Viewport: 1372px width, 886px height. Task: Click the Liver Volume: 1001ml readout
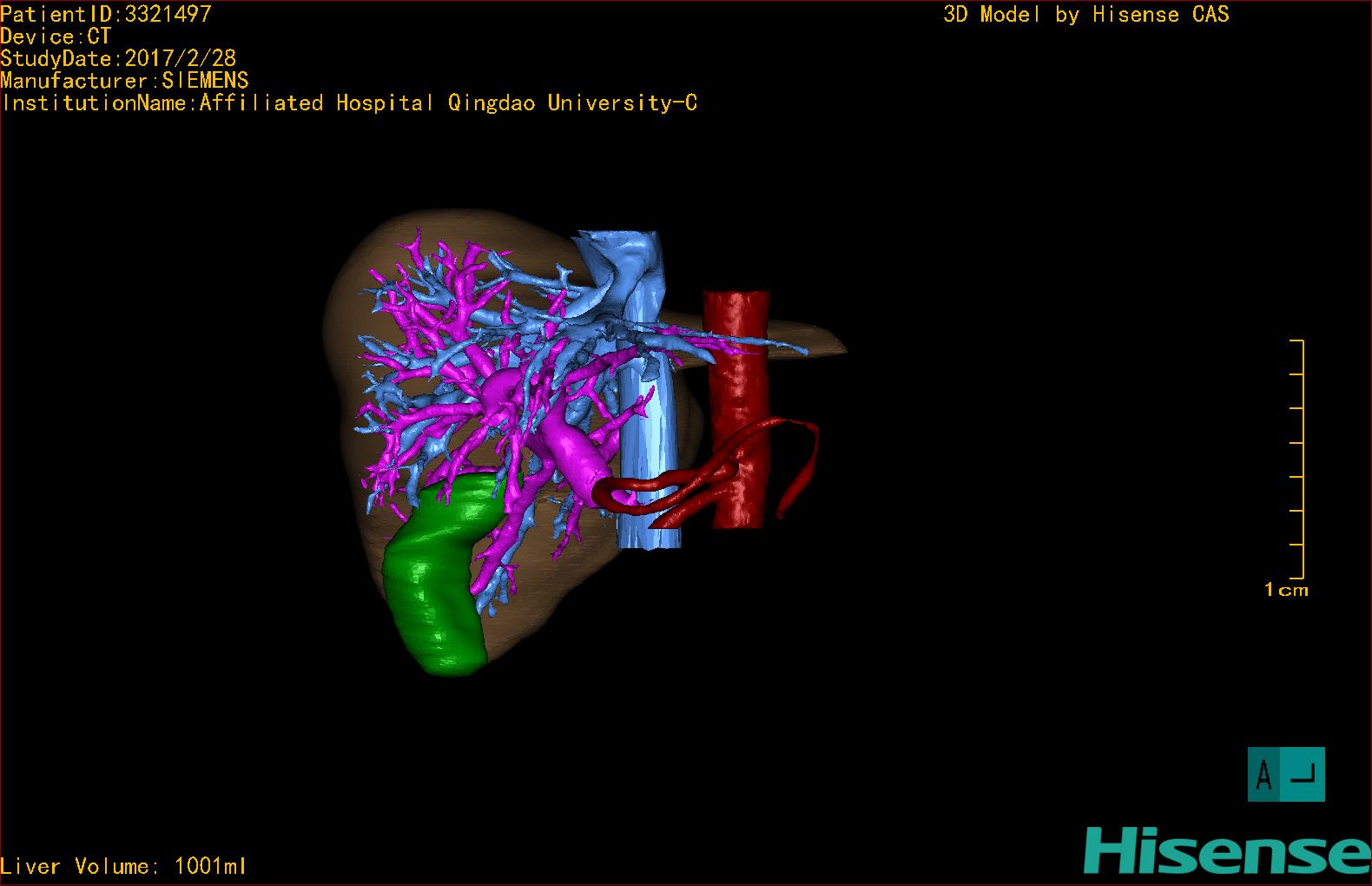click(x=123, y=866)
